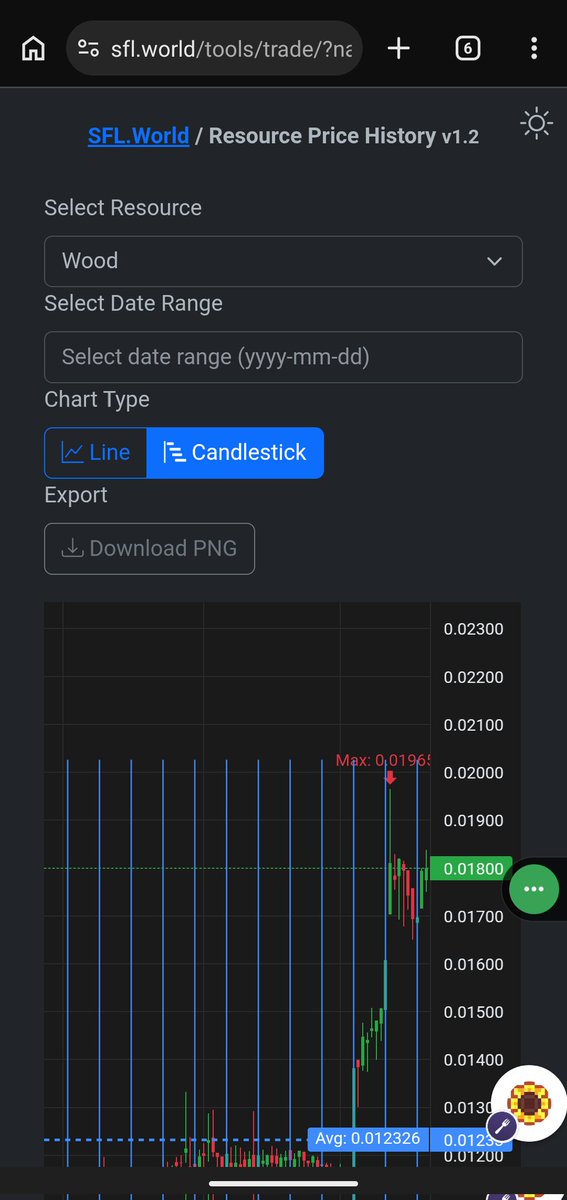The height and width of the screenshot is (1200, 567).
Task: Tap the green floating chat bubble
Action: tap(533, 888)
